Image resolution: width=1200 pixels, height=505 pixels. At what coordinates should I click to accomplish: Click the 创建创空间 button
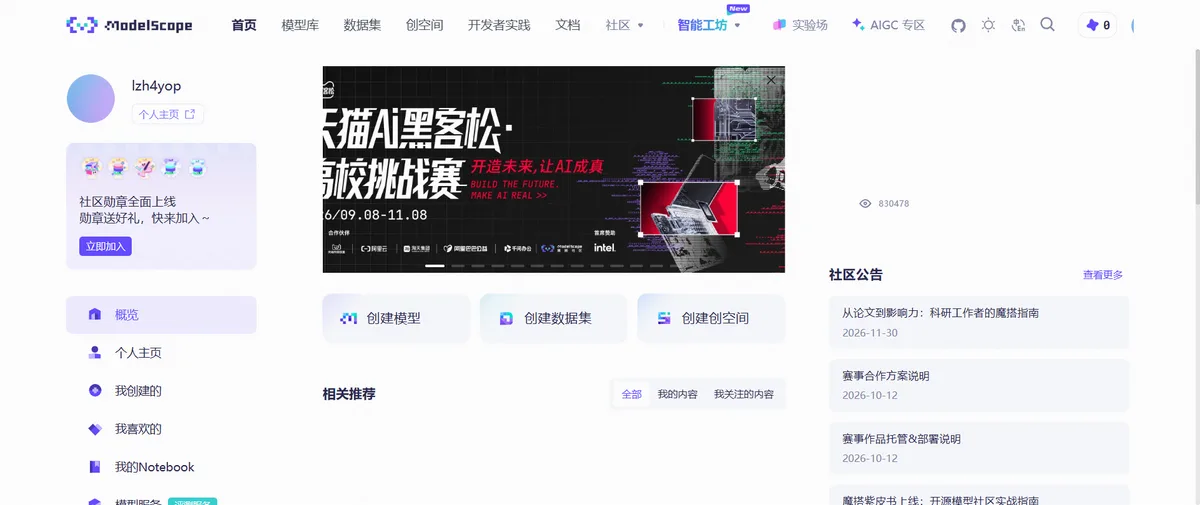711,318
